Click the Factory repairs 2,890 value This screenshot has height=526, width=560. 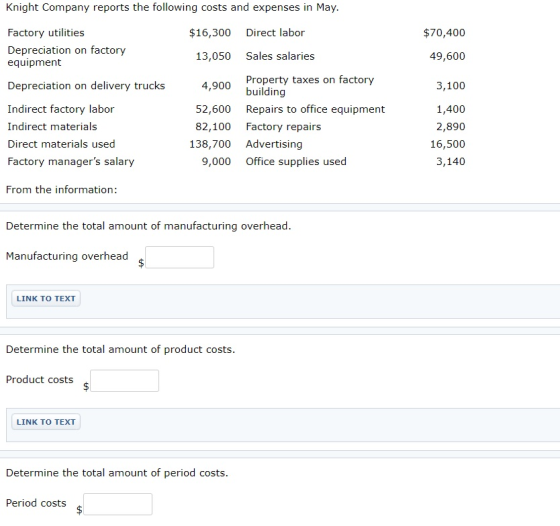click(x=451, y=126)
